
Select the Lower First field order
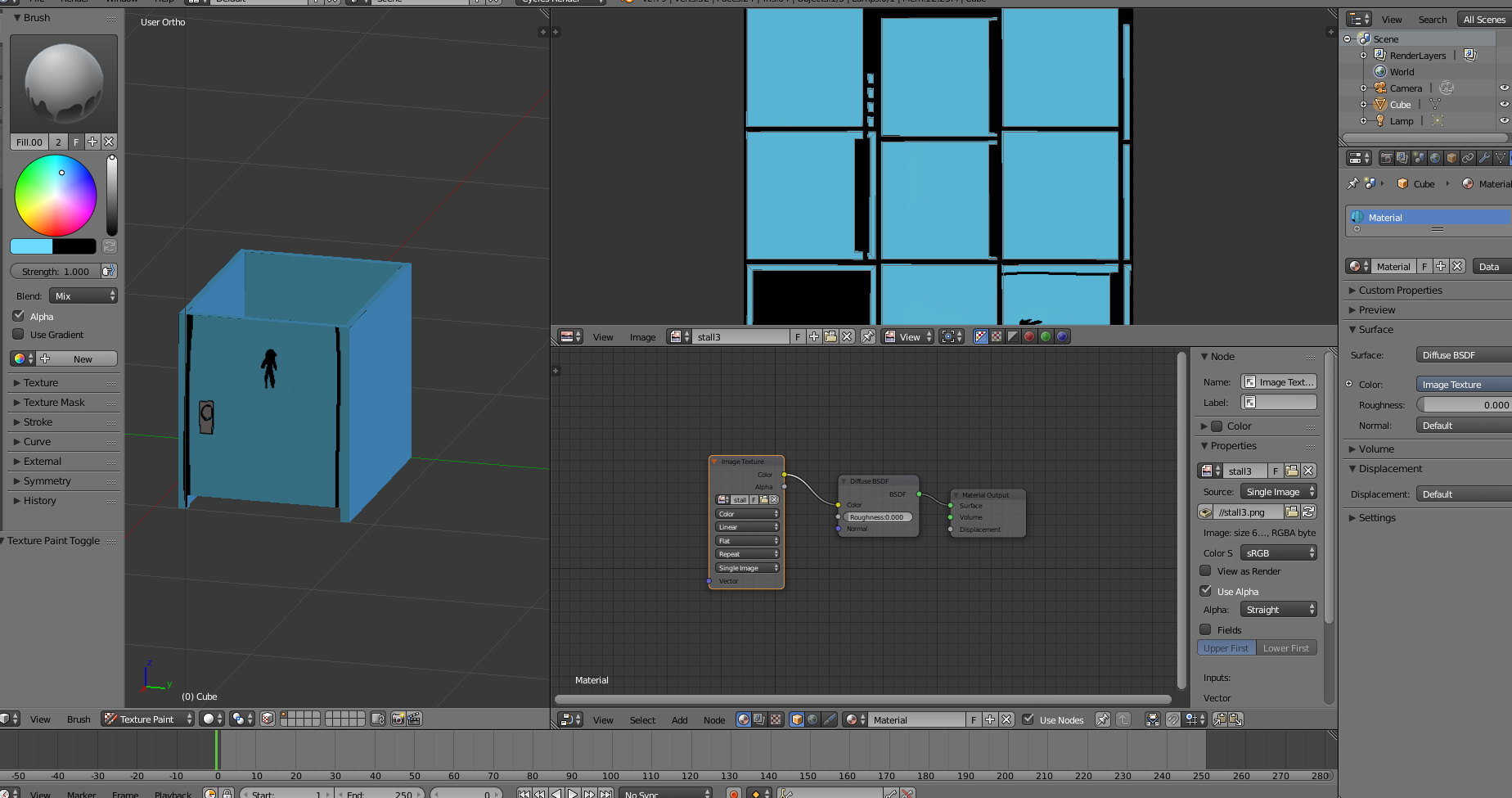click(x=1286, y=647)
